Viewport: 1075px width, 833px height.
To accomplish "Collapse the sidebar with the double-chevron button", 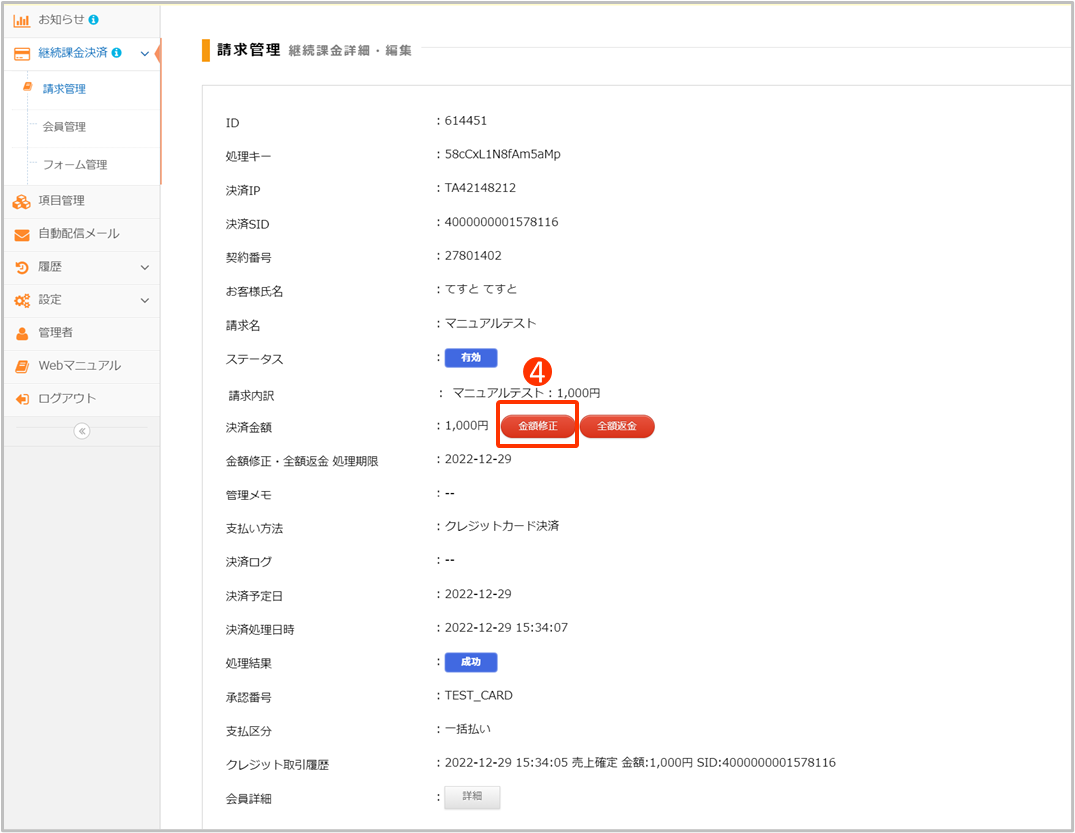I will 82,431.
